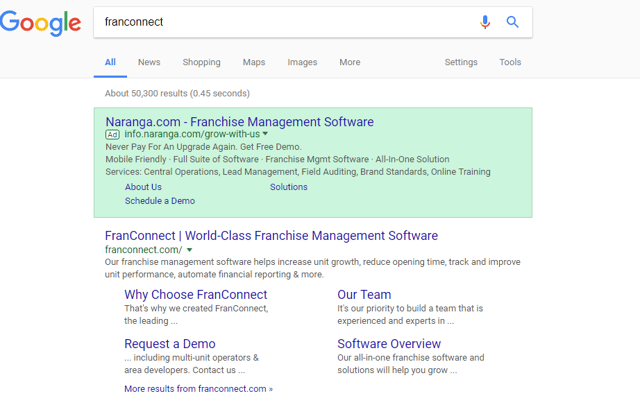This screenshot has width=640, height=405.
Task: Open the Our Team link
Action: 364,294
